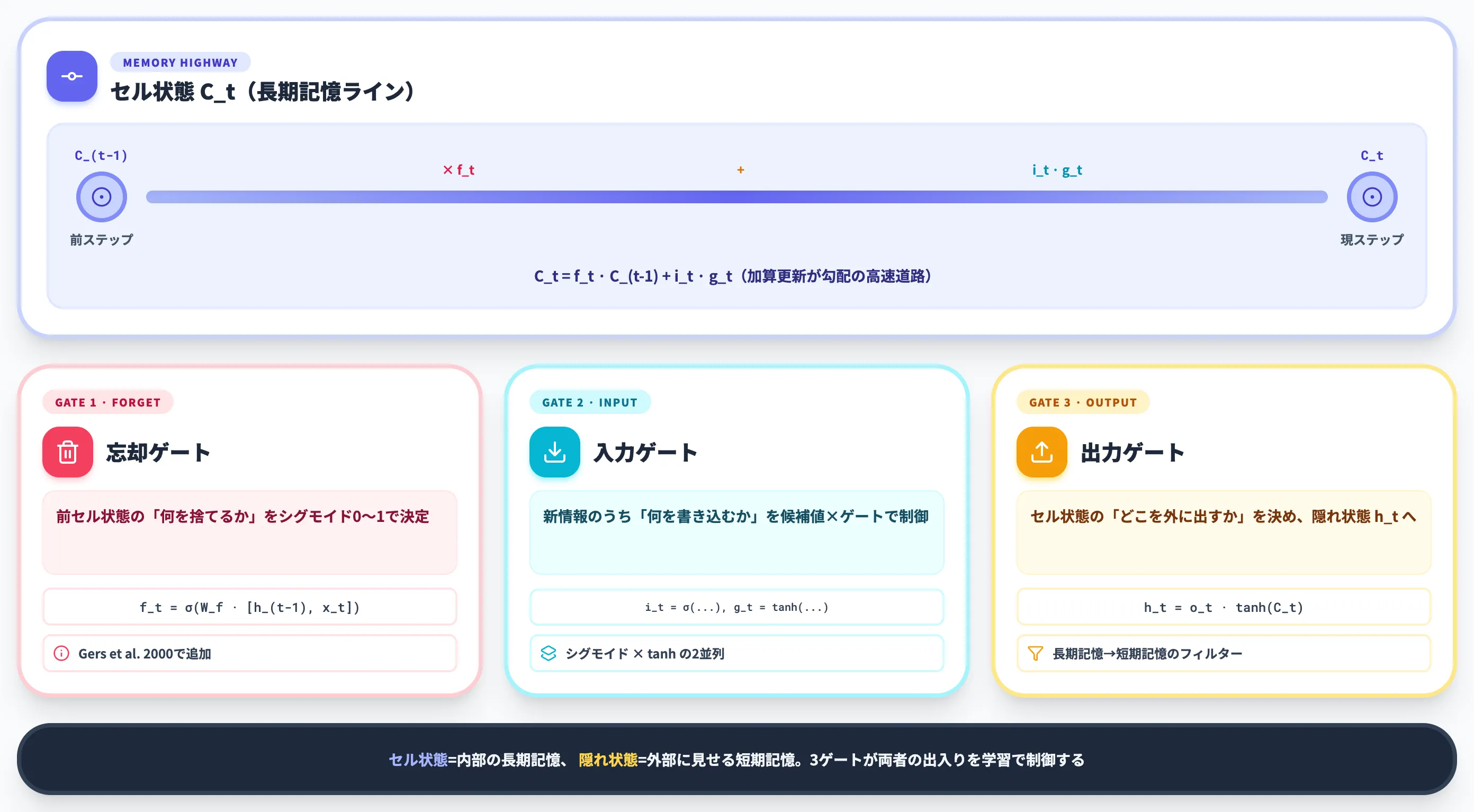
Task: Click the formula box h_t = o_t · tanh(C_t)
Action: point(1224,607)
